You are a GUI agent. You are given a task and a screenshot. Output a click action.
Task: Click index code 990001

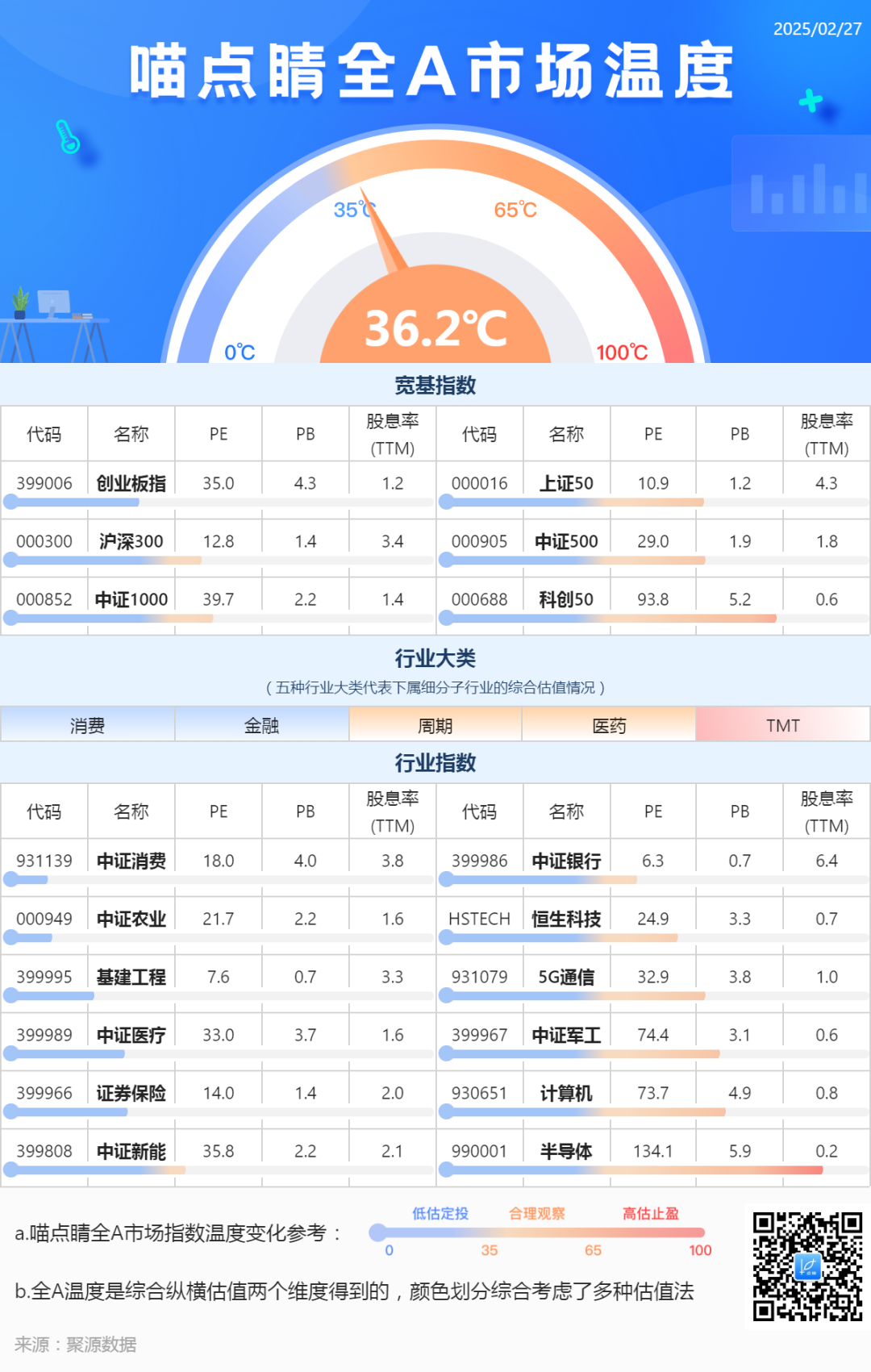480,1151
